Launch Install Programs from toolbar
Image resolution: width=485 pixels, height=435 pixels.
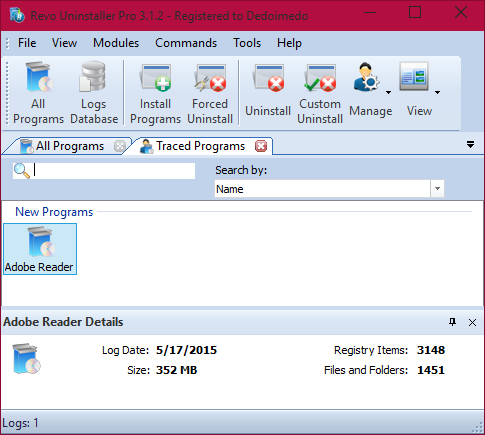pyautogui.click(x=155, y=93)
